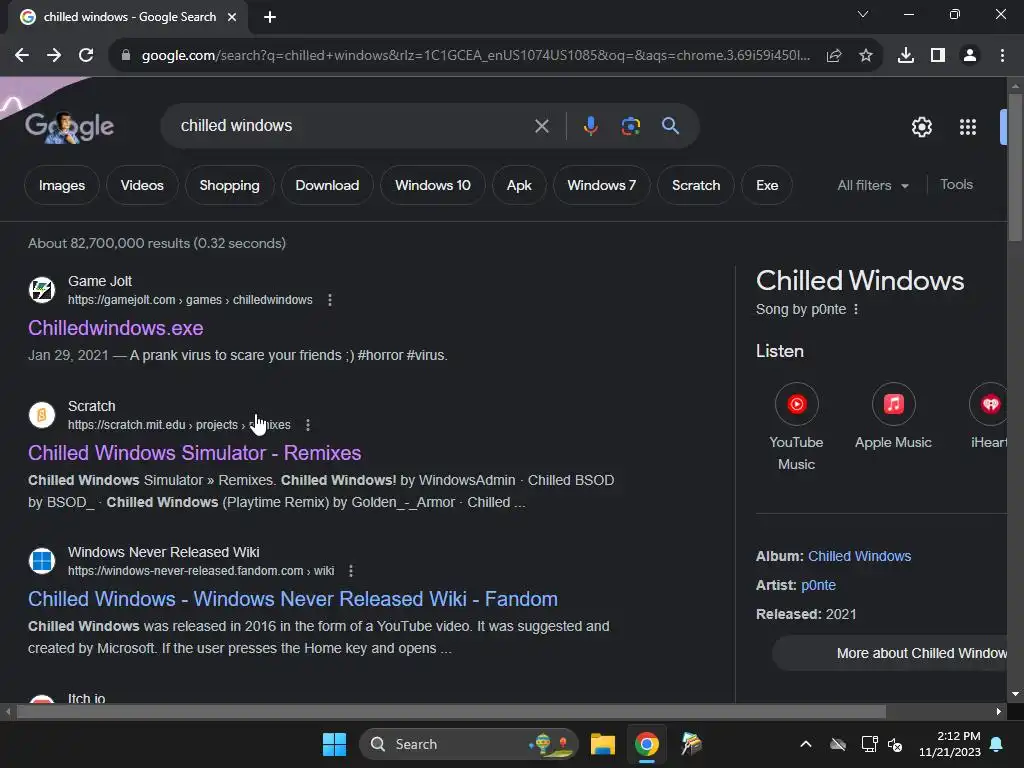
Task: Click the address bar URL
Action: tap(475, 56)
